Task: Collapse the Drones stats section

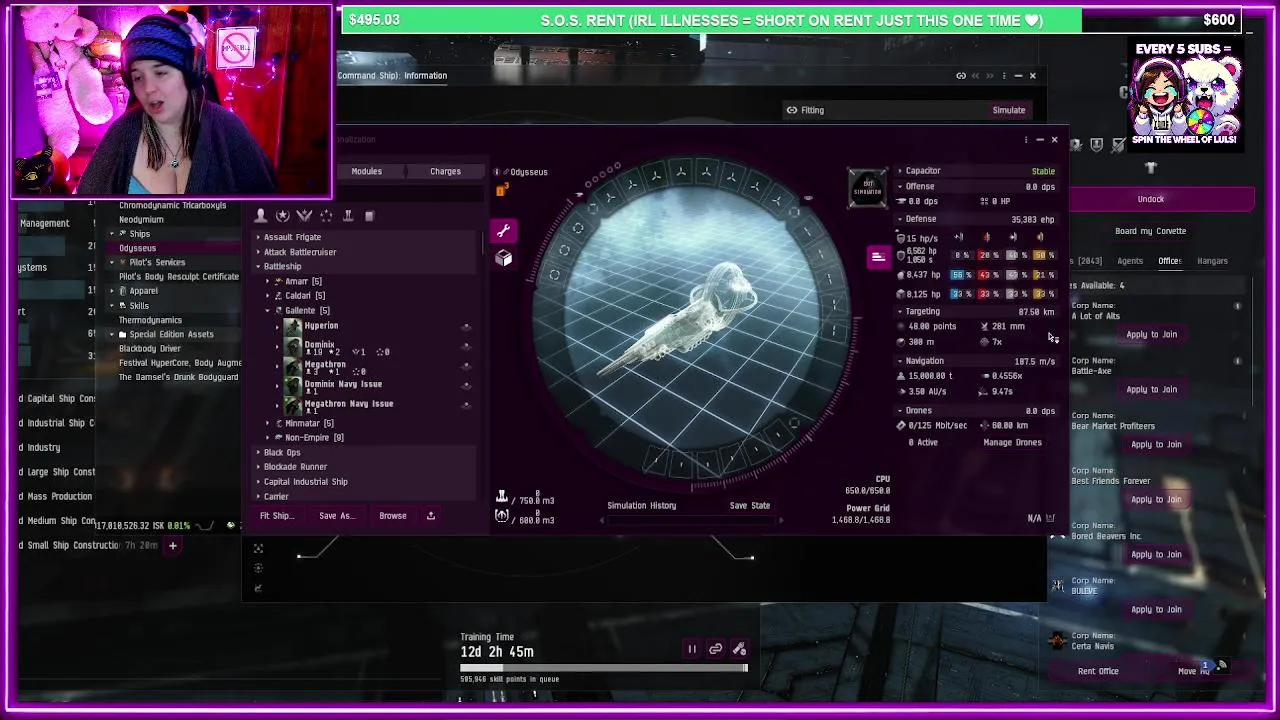Action: tap(899, 411)
